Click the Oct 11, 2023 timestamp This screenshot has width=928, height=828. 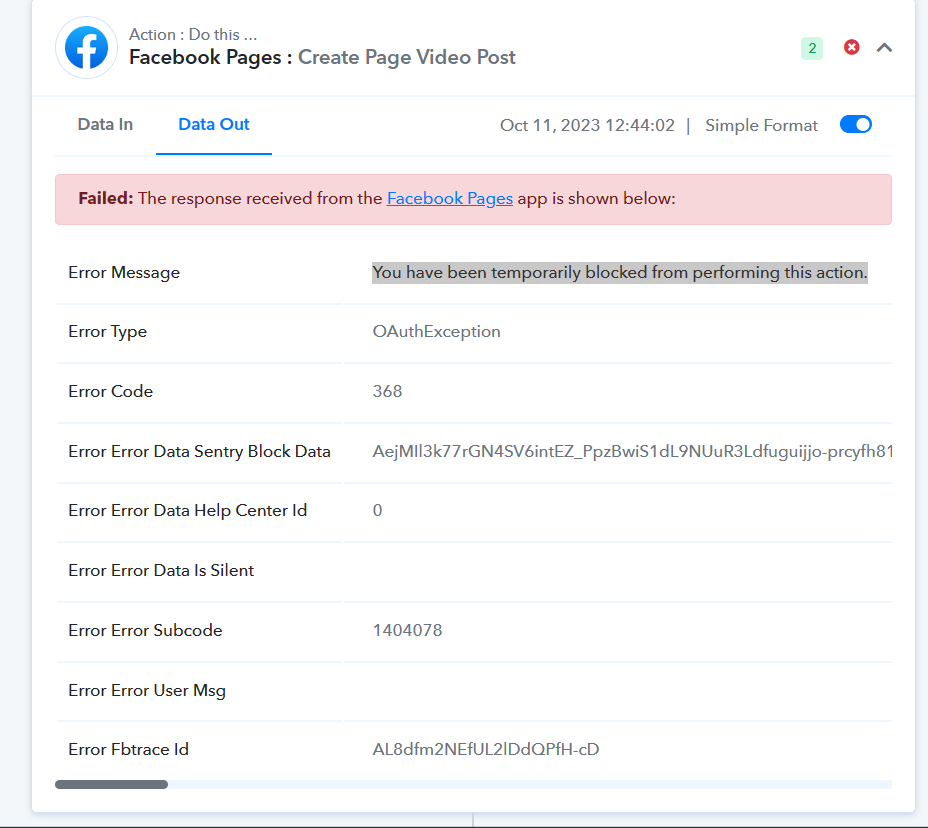click(587, 125)
